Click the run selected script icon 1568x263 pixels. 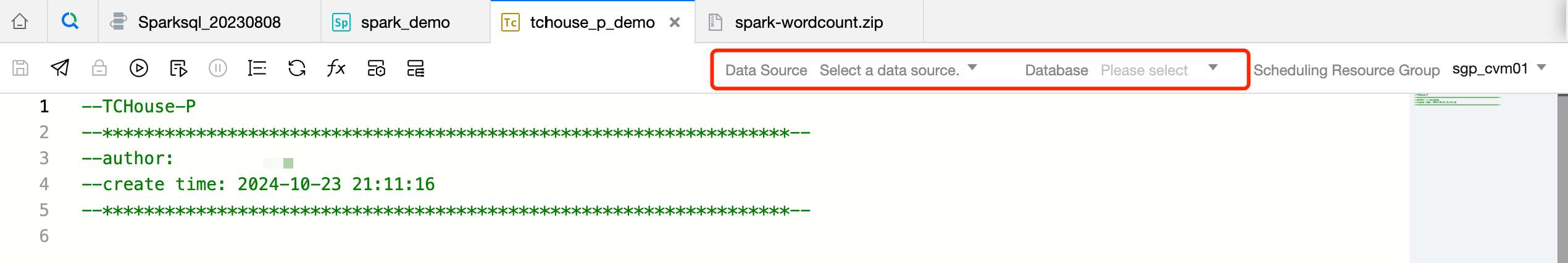(178, 68)
